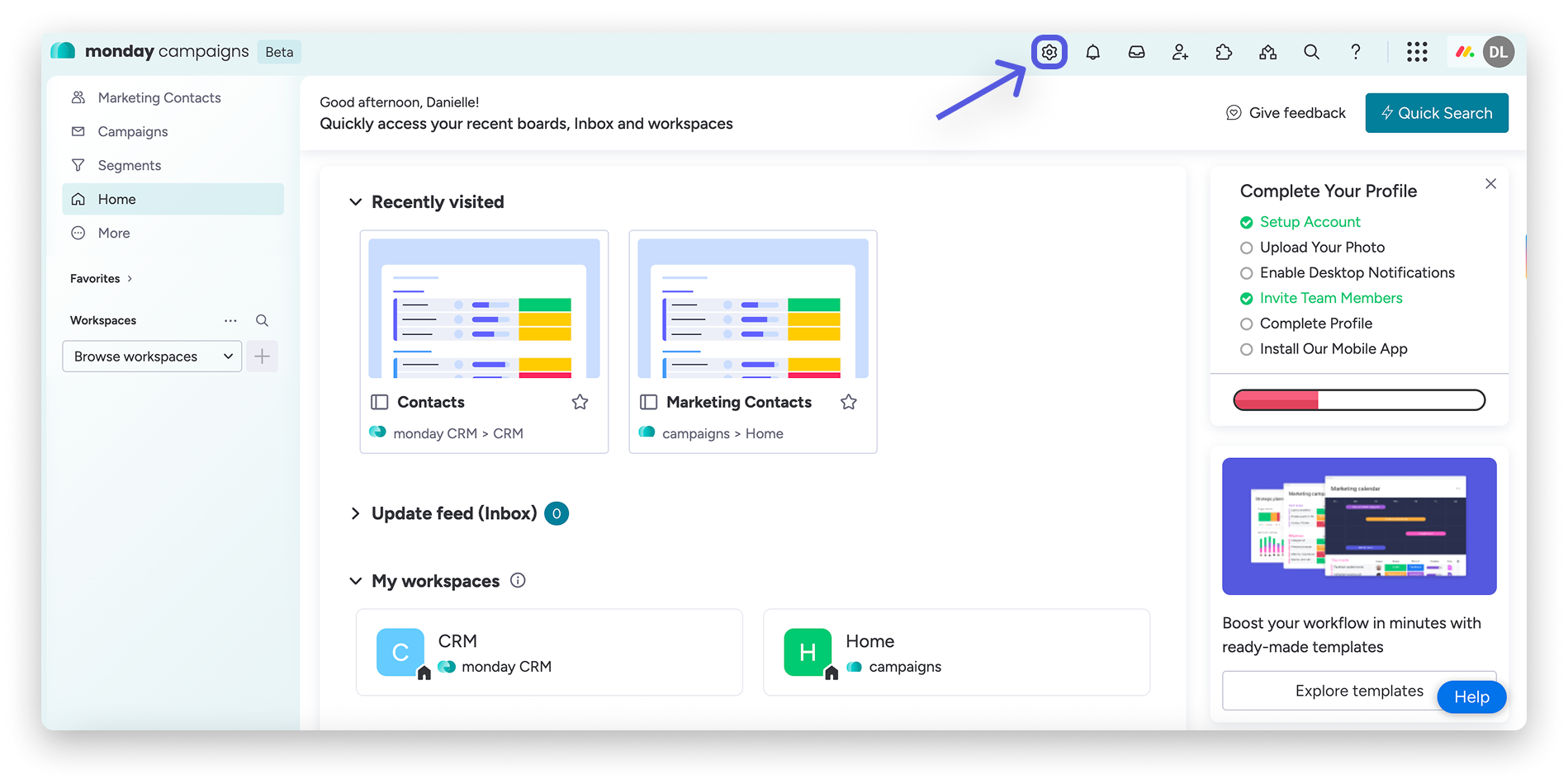This screenshot has height=784, width=1568.
Task: Click the CRM workspace C icon
Action: point(400,652)
